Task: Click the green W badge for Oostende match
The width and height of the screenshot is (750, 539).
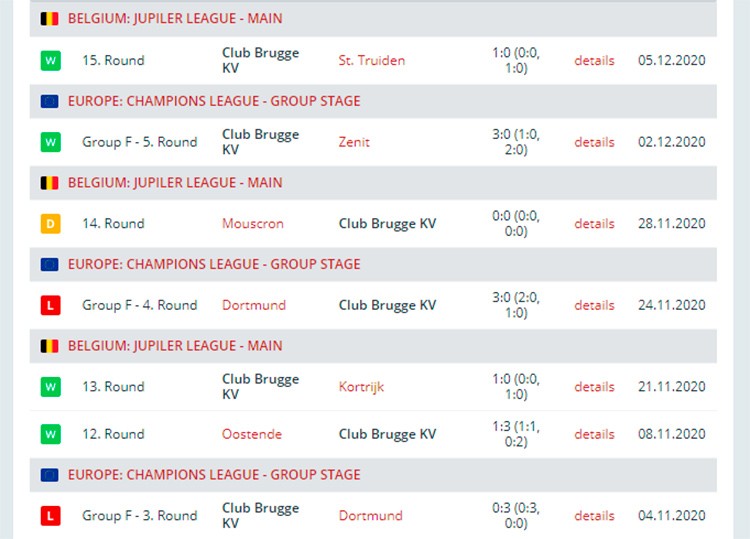Action: pyautogui.click(x=51, y=434)
